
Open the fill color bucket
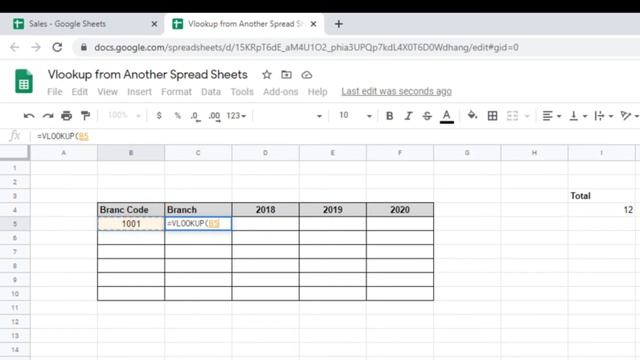pyautogui.click(x=472, y=116)
